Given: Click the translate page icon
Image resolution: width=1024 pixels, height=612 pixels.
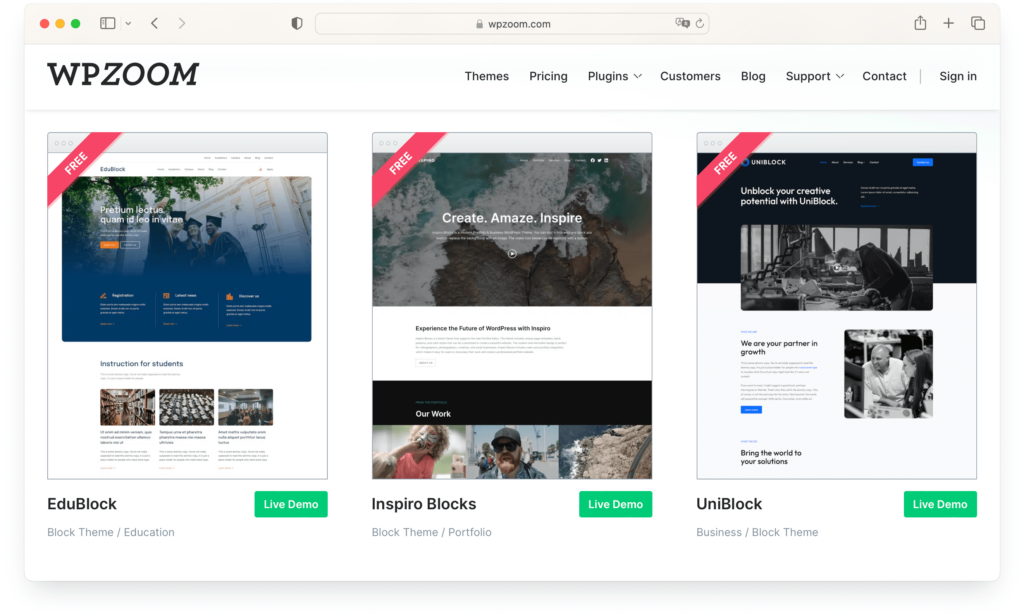Looking at the screenshot, I should 682,23.
